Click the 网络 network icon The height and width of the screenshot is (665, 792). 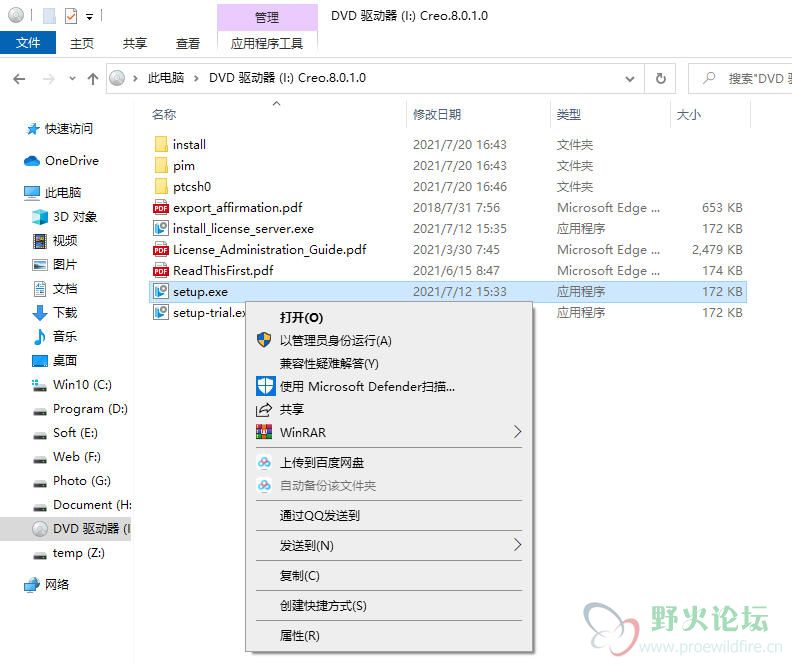32,585
